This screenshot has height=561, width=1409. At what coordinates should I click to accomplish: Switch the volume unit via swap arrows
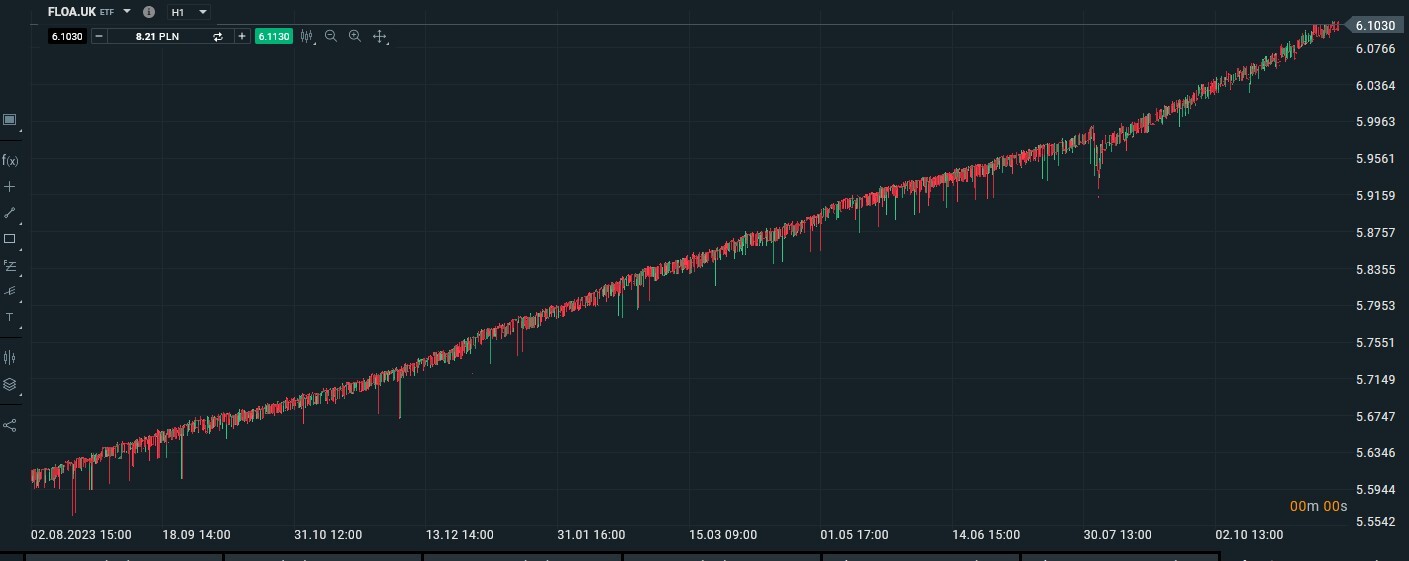point(218,36)
